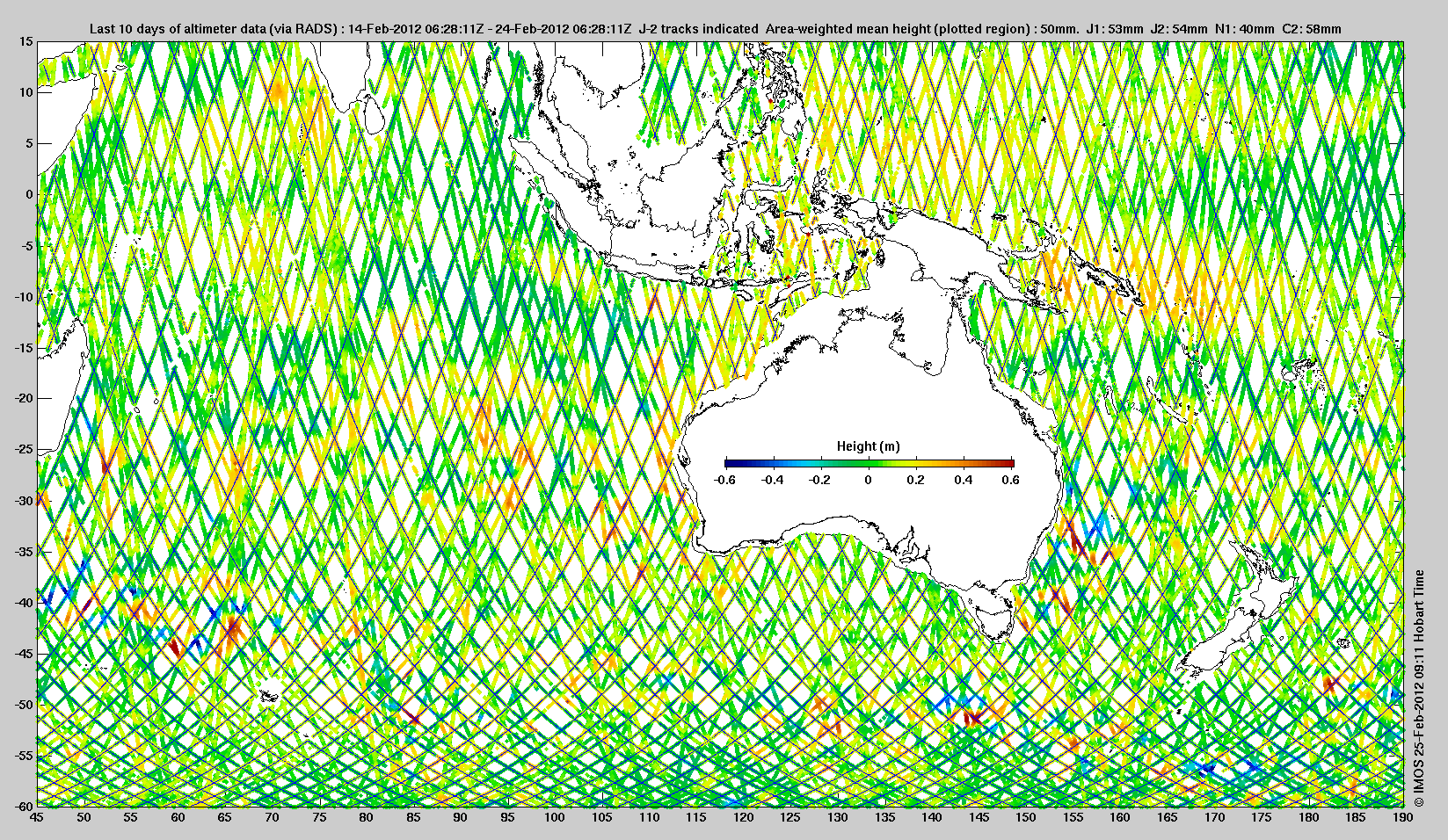
Task: Click longitude label "110" on the horizontal axis
Action: coord(649,817)
